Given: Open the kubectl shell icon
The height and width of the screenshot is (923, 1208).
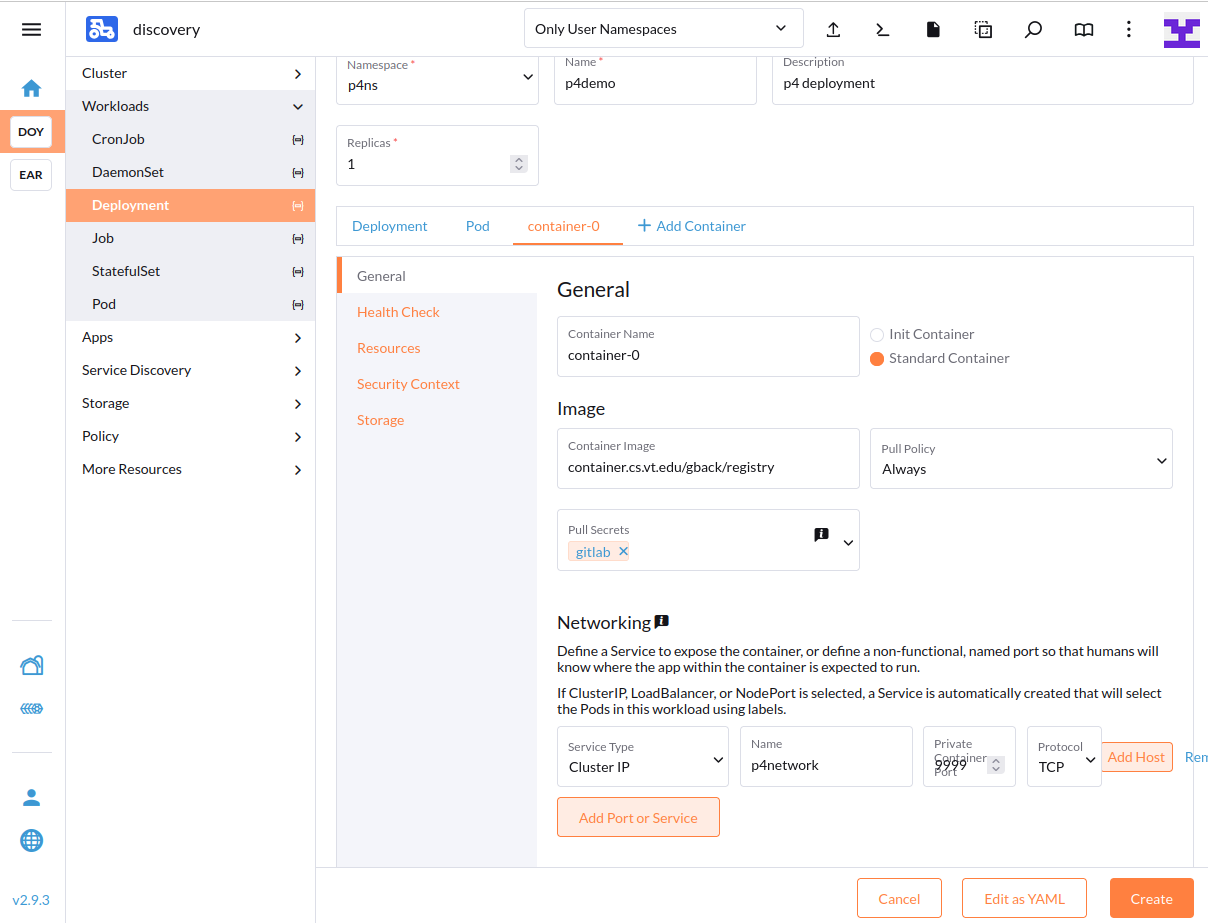Looking at the screenshot, I should coord(882,29).
